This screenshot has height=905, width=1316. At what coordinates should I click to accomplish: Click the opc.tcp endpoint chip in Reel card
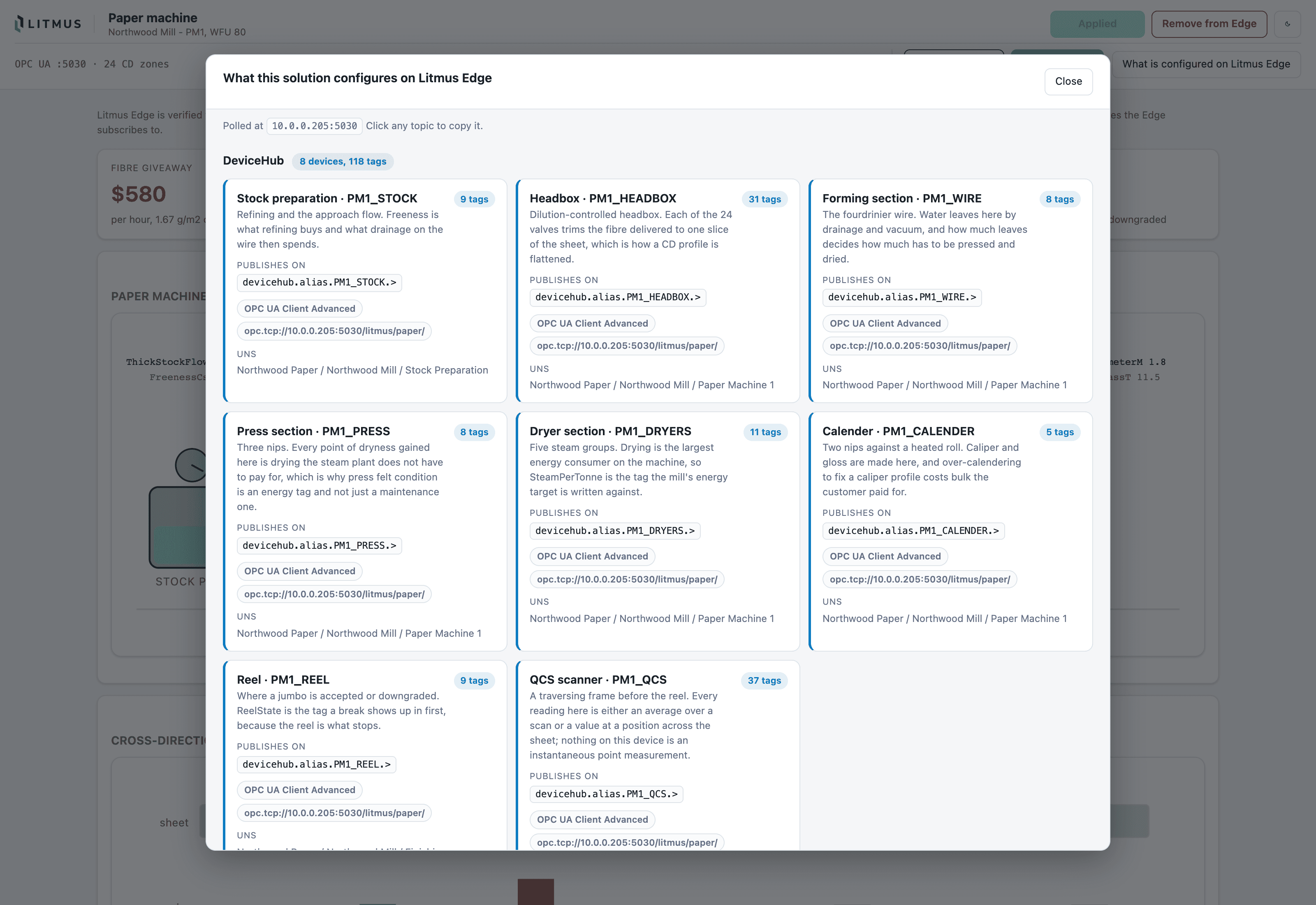[x=334, y=813]
